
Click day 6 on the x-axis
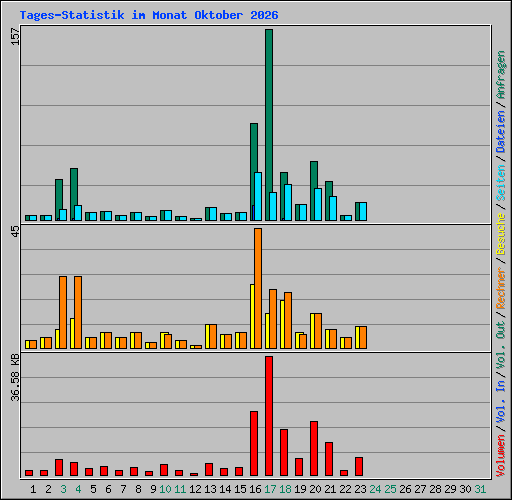[x=108, y=489]
